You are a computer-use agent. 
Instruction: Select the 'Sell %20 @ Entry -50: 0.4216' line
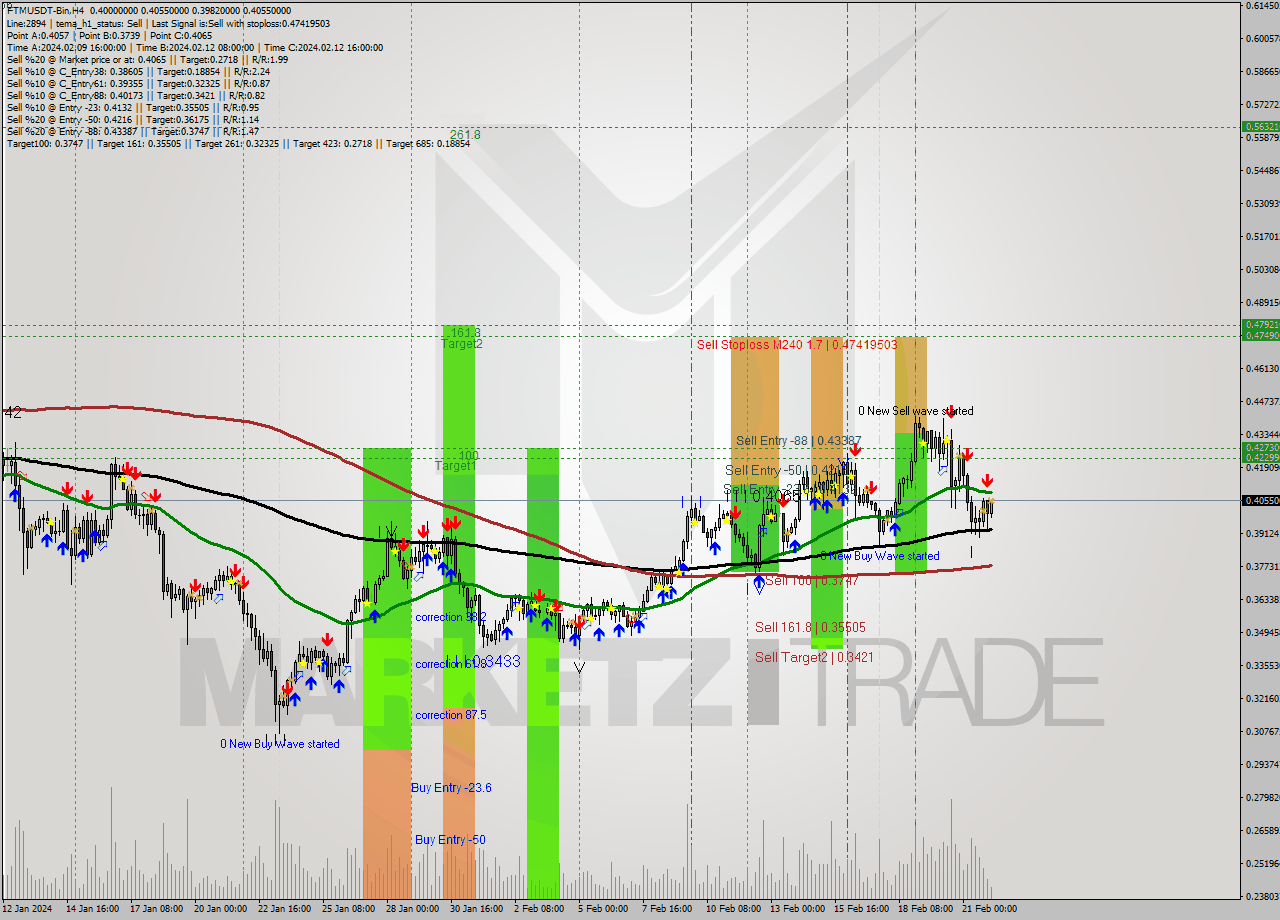[133, 119]
